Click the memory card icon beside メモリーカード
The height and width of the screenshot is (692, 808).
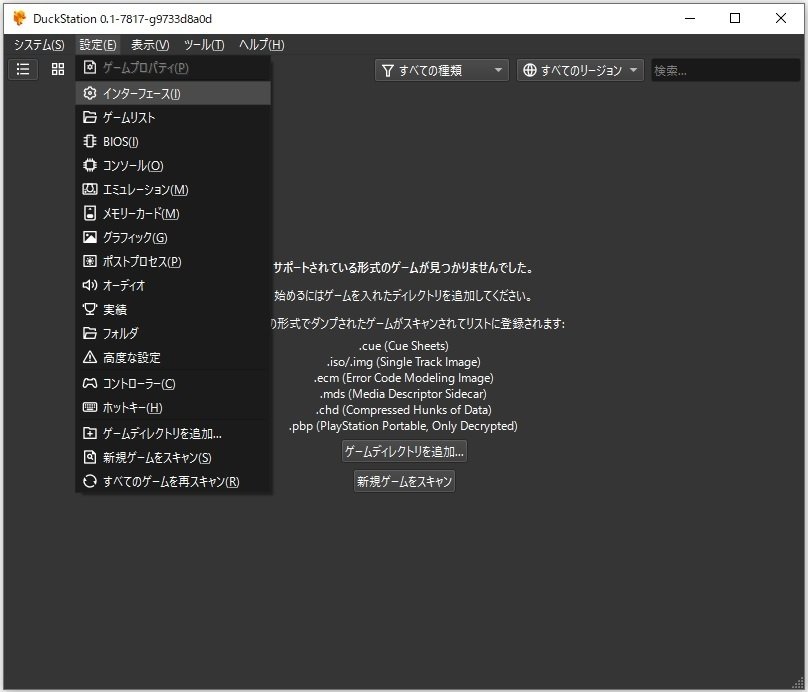90,213
